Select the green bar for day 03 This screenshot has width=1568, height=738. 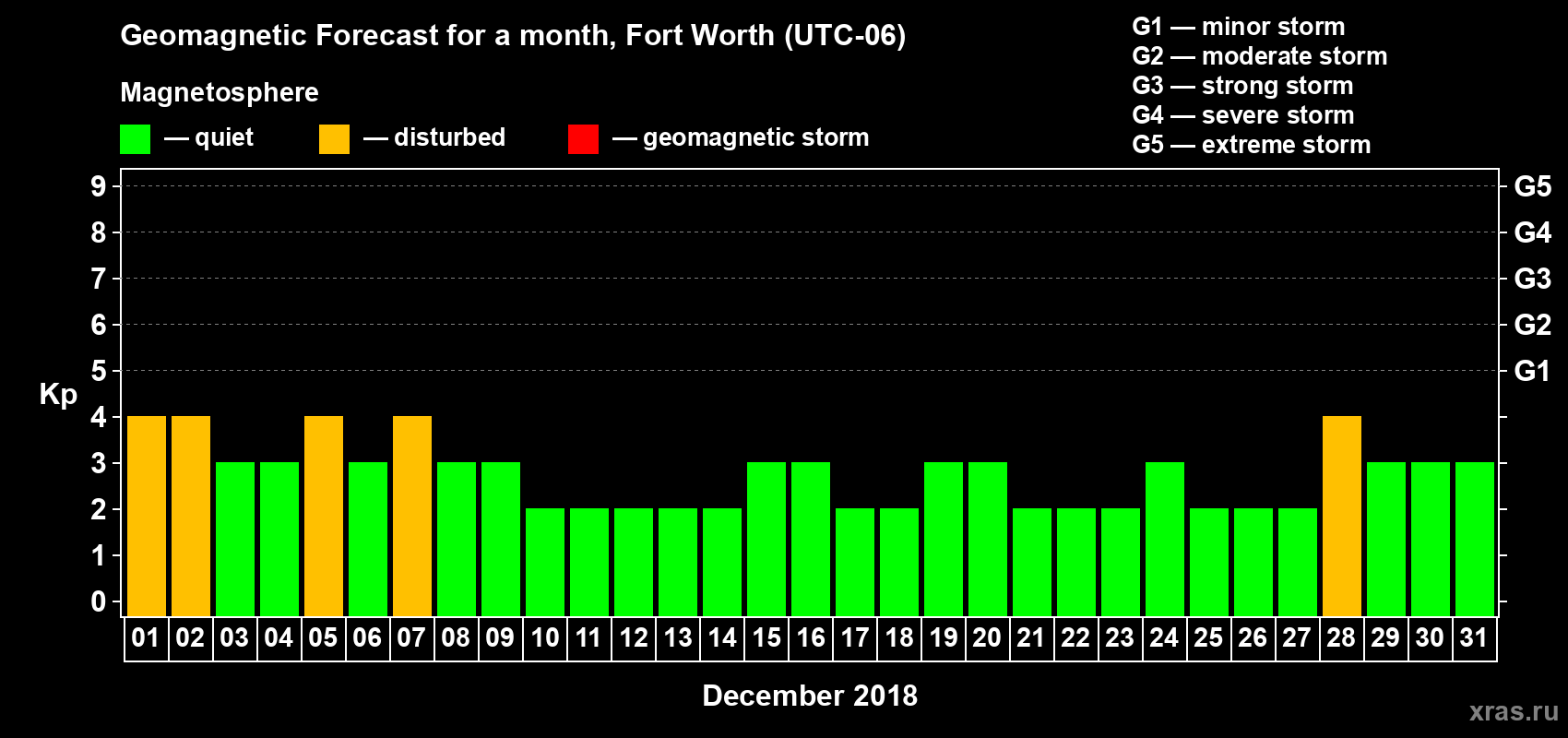(x=235, y=539)
